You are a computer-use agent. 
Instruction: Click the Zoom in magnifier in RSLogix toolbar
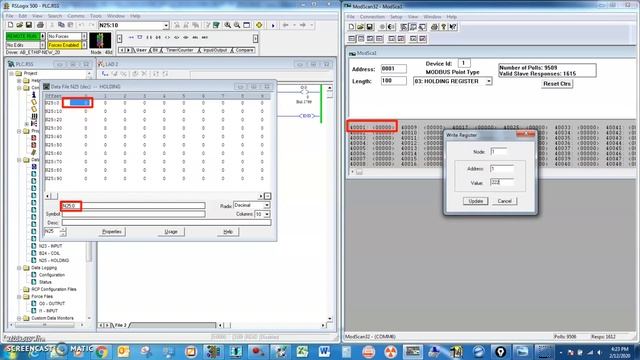point(227,25)
